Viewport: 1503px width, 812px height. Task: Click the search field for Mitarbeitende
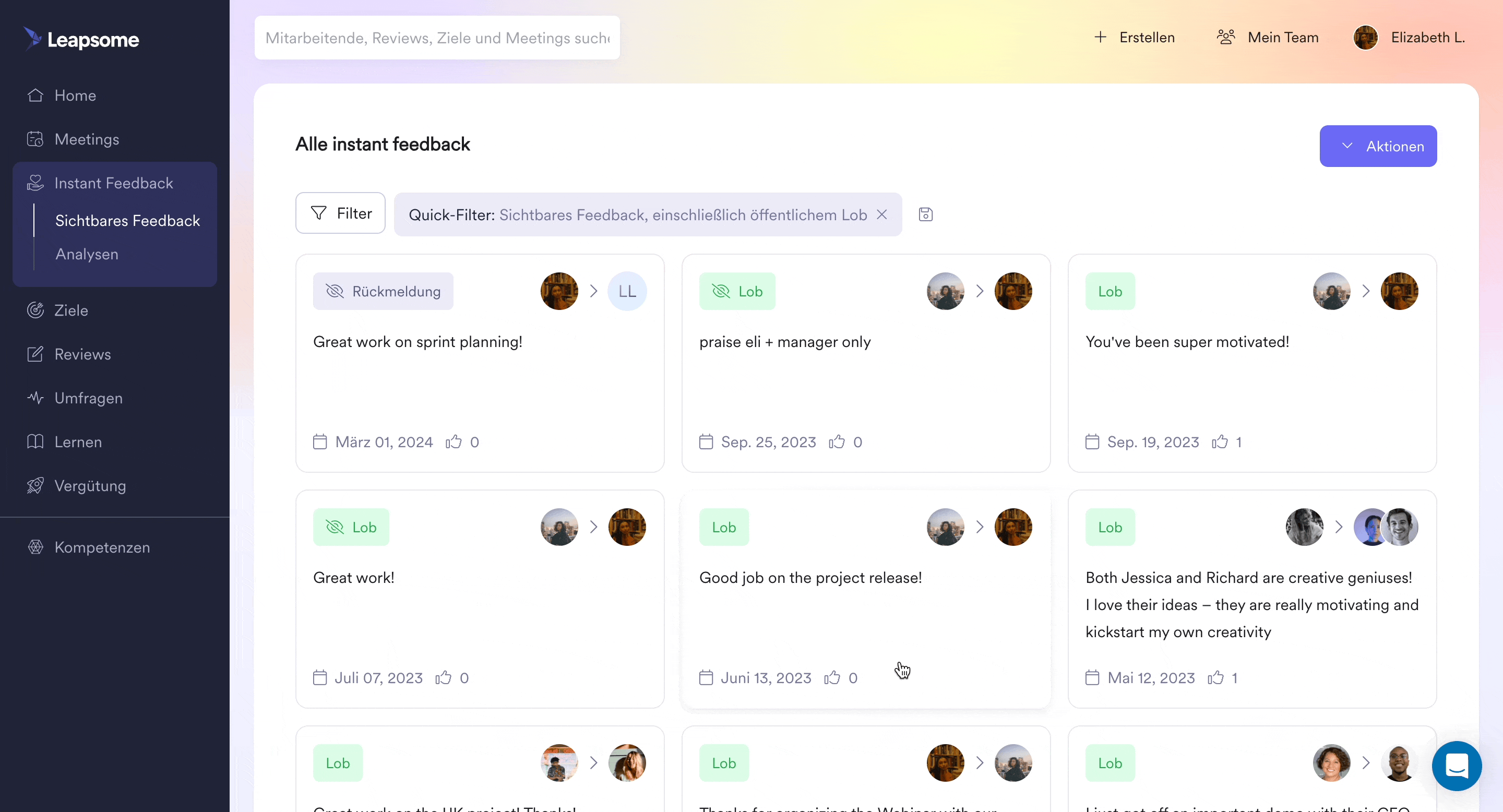437,38
